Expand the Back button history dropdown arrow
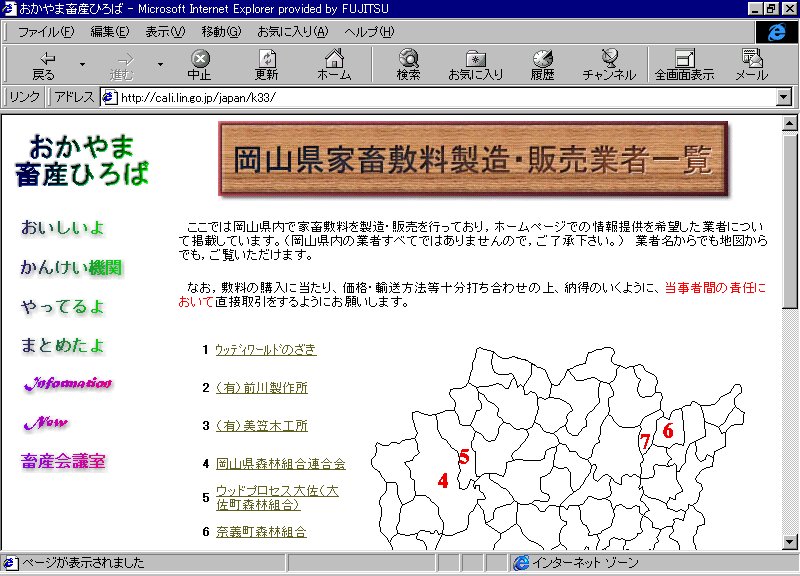Viewport: 800px width, 576px height. pyautogui.click(x=82, y=65)
